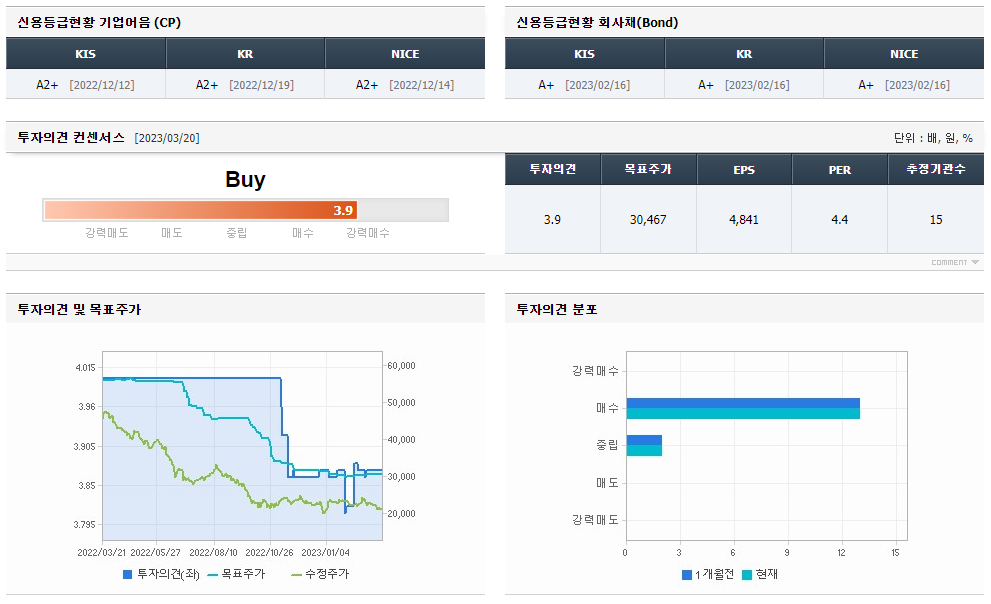Click the 신용등급현황 회사채(Bond) section title
Image resolution: width=991 pixels, height=604 pixels.
(x=597, y=22)
